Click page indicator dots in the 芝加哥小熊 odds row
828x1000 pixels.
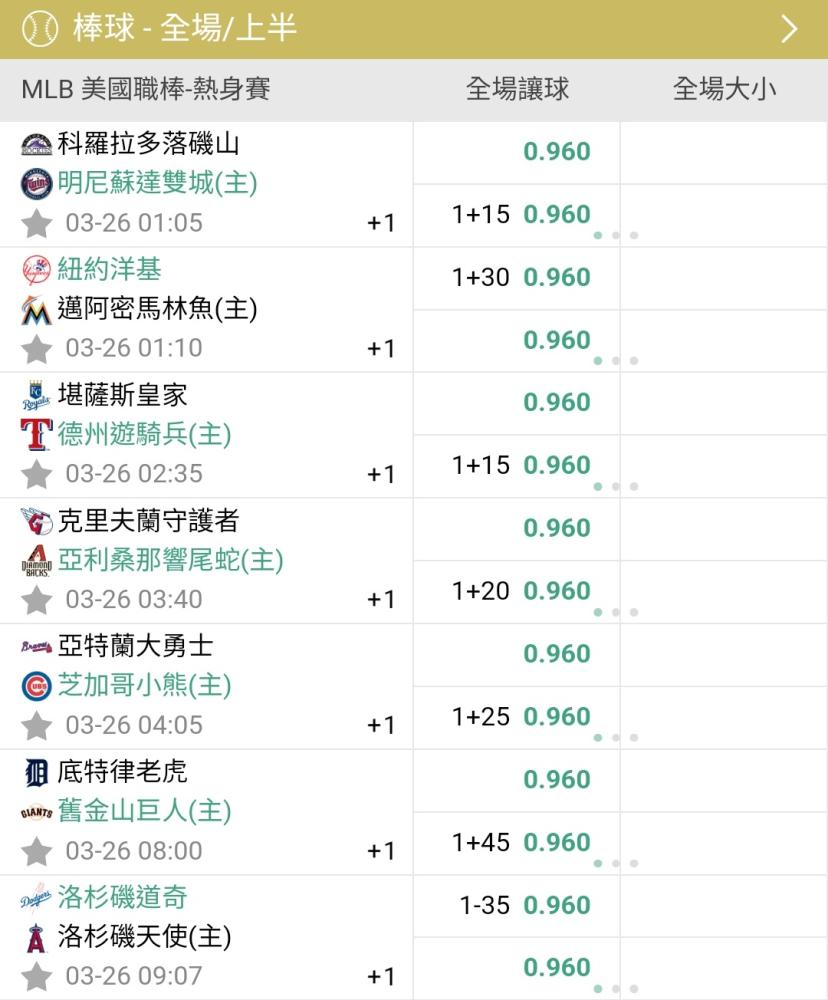coord(615,738)
